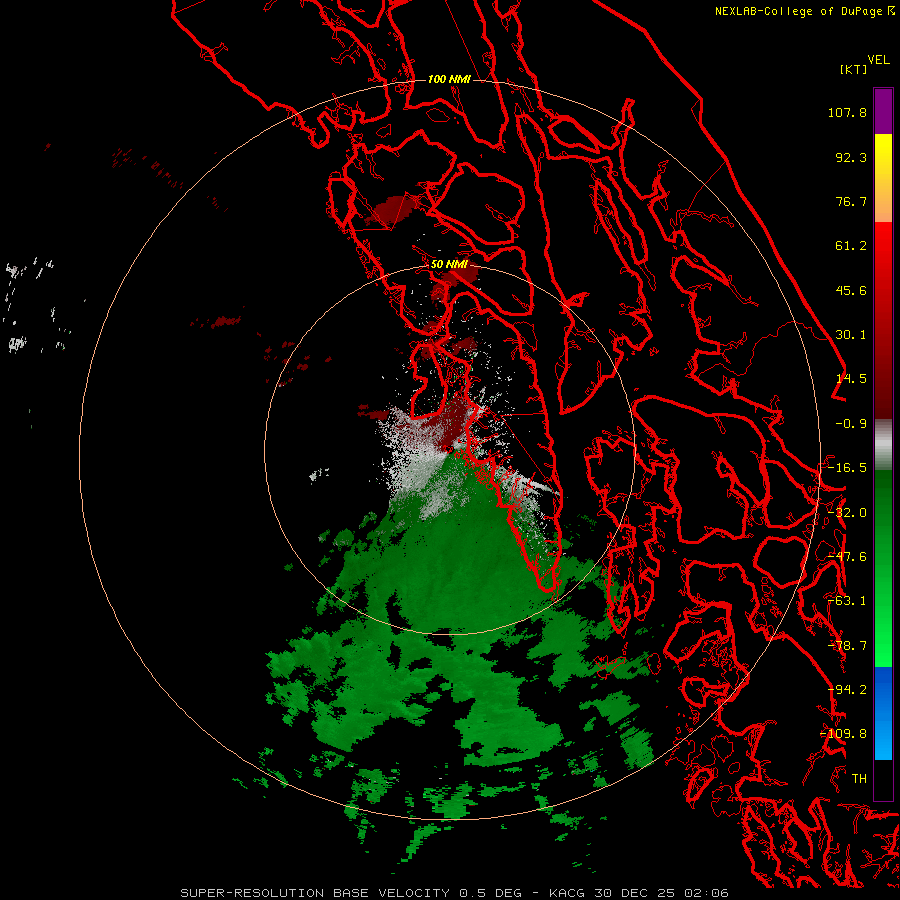The height and width of the screenshot is (900, 900).
Task: Select the 14.5 legend value
Action: pyautogui.click(x=851, y=379)
